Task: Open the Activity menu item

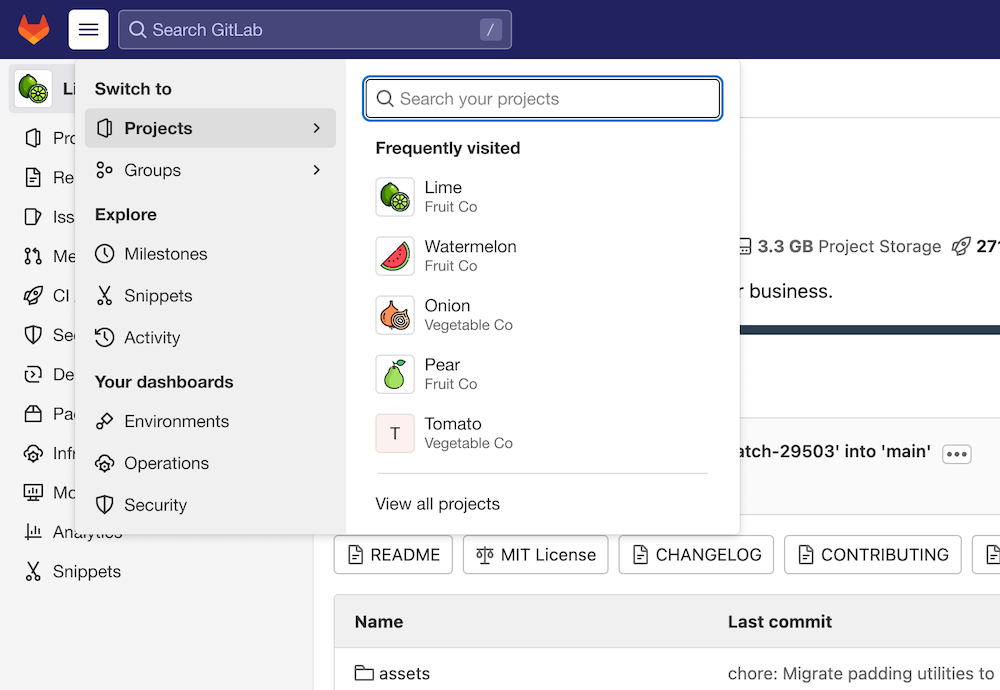Action: click(150, 337)
